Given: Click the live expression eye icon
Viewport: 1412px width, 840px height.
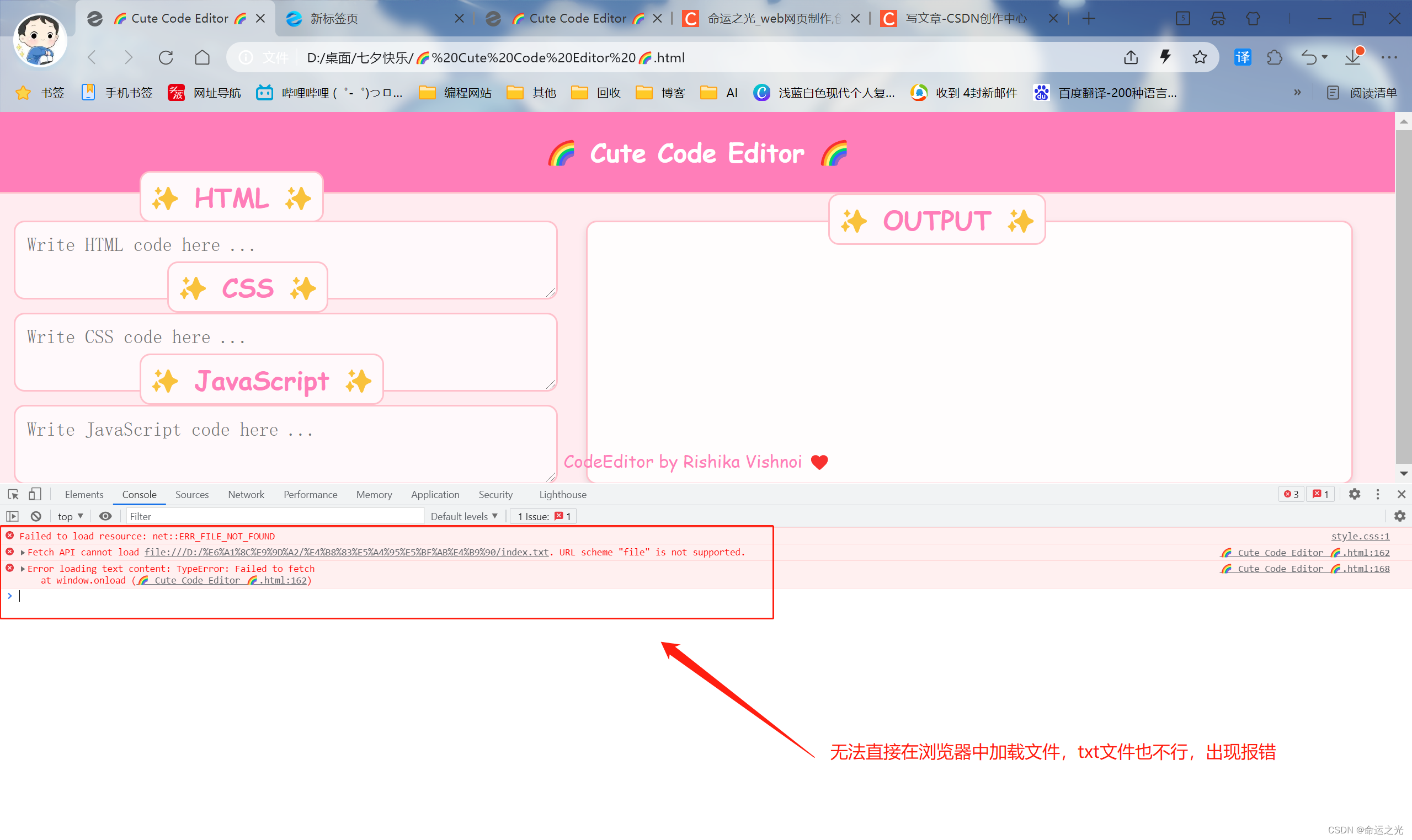Looking at the screenshot, I should 105,516.
